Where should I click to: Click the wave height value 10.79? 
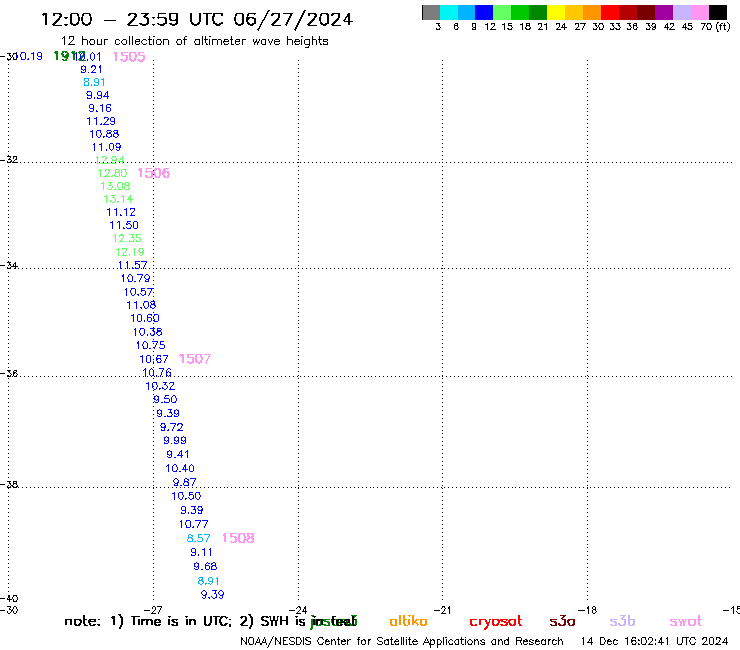(x=135, y=279)
